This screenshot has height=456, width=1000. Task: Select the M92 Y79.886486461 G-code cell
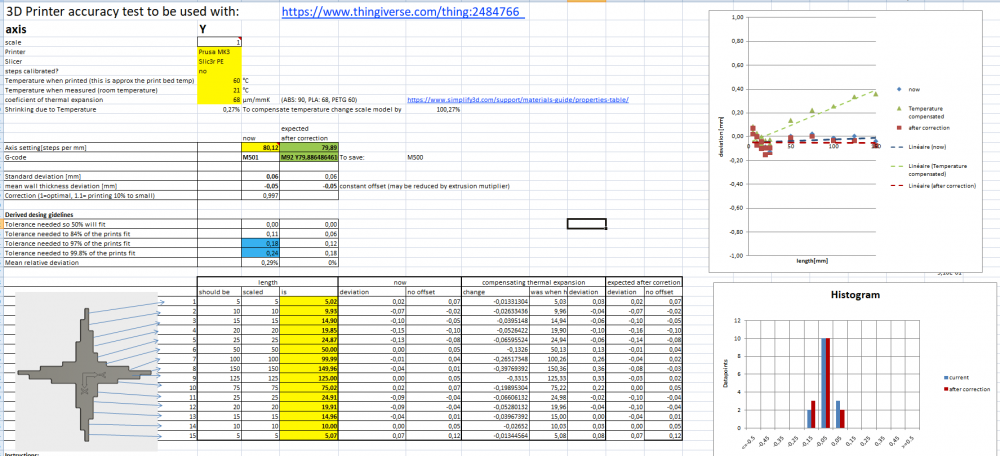point(309,157)
